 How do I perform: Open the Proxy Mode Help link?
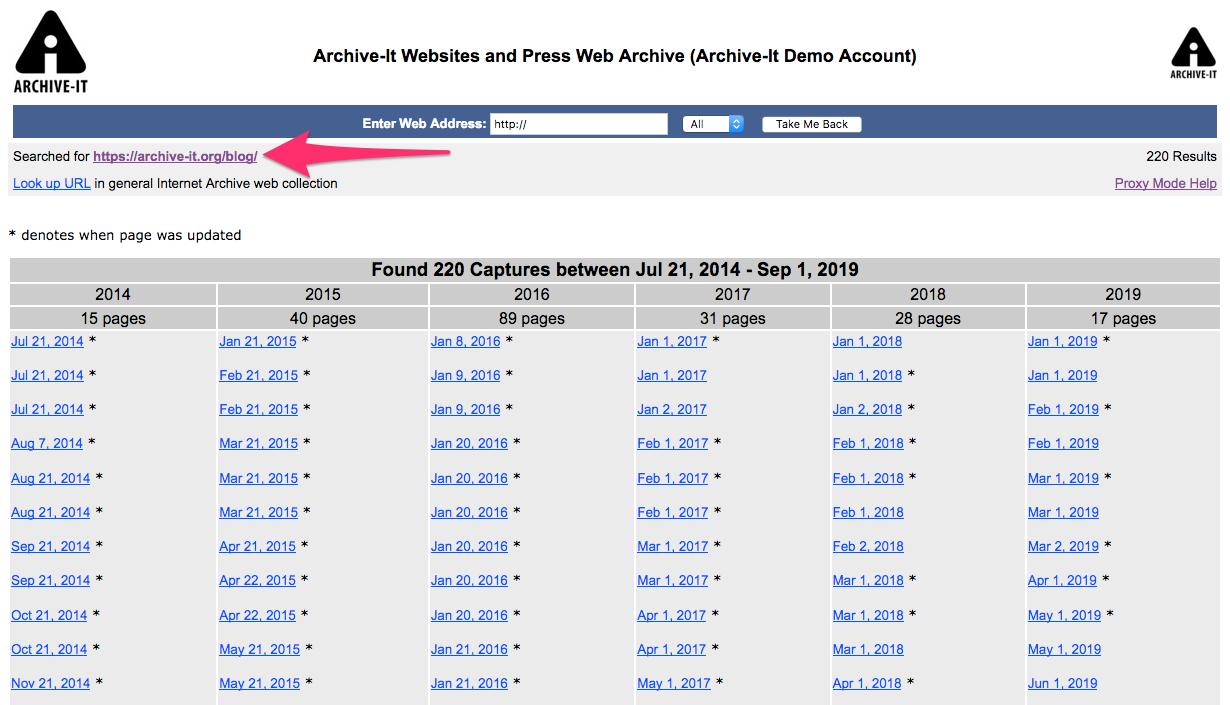[x=1165, y=183]
